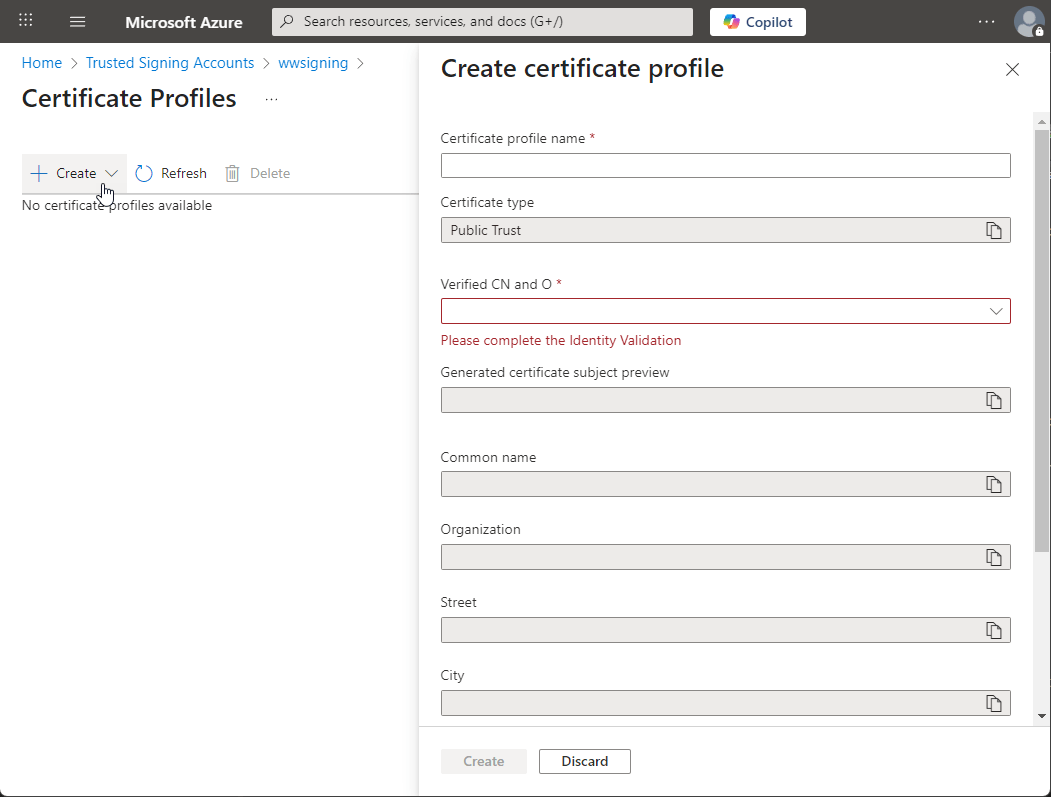Expand the Create button's dropdown chevron
This screenshot has width=1051, height=797.
tap(110, 172)
